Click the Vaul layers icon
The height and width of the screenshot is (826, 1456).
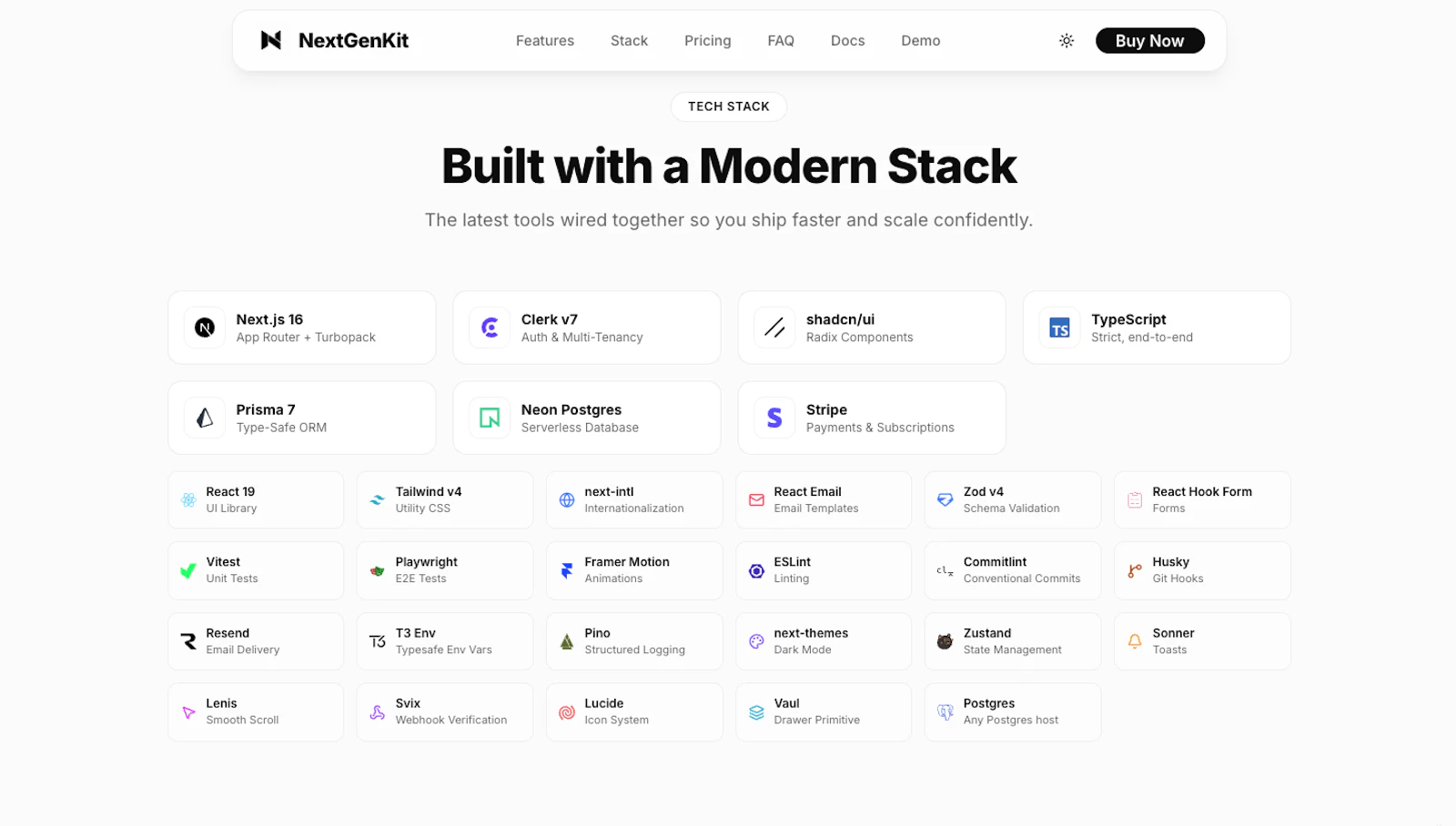756,712
